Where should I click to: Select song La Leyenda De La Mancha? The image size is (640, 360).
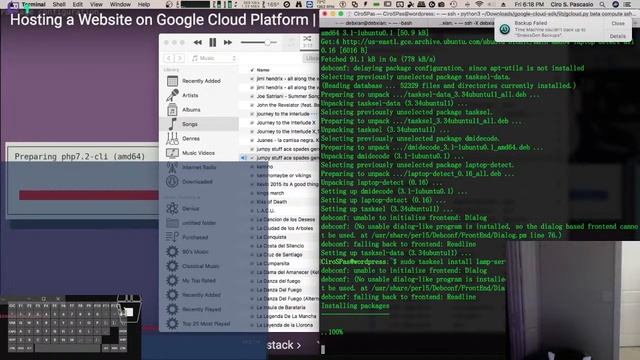[x=286, y=316]
